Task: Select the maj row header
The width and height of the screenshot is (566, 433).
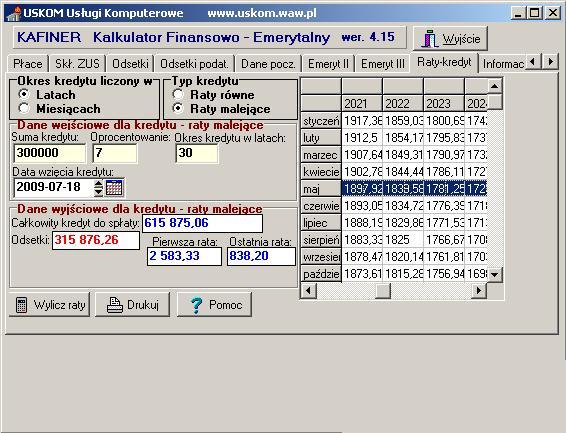Action: pos(321,189)
